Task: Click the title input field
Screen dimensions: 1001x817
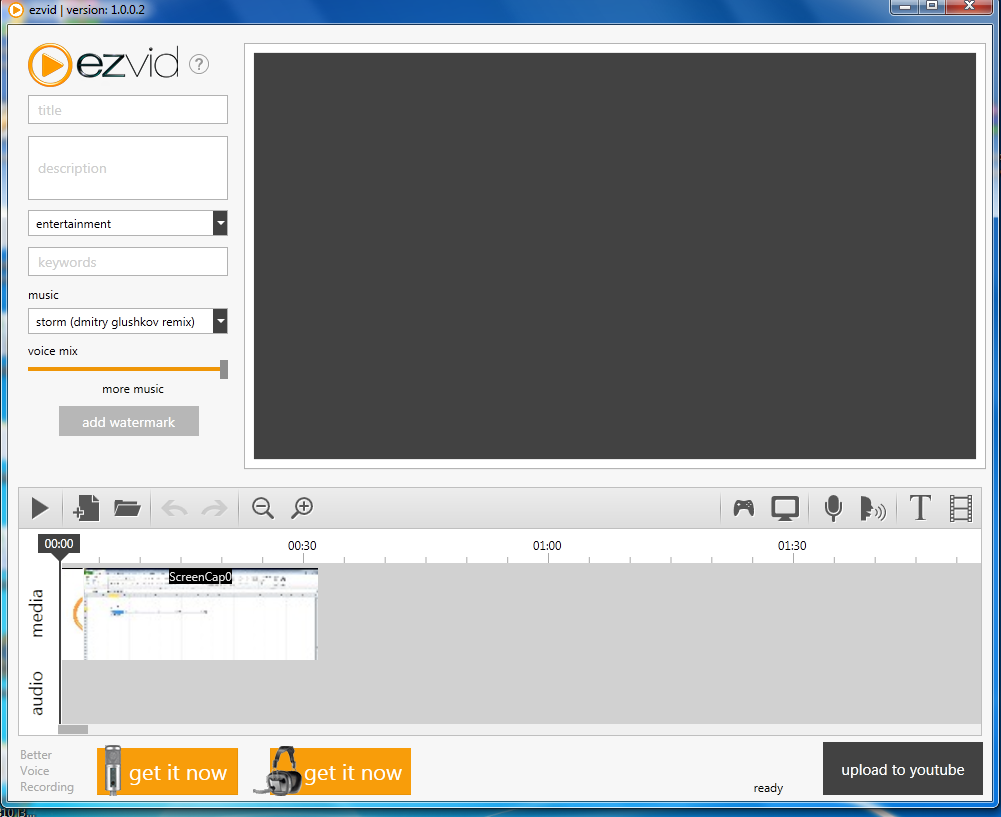Action: click(x=128, y=110)
